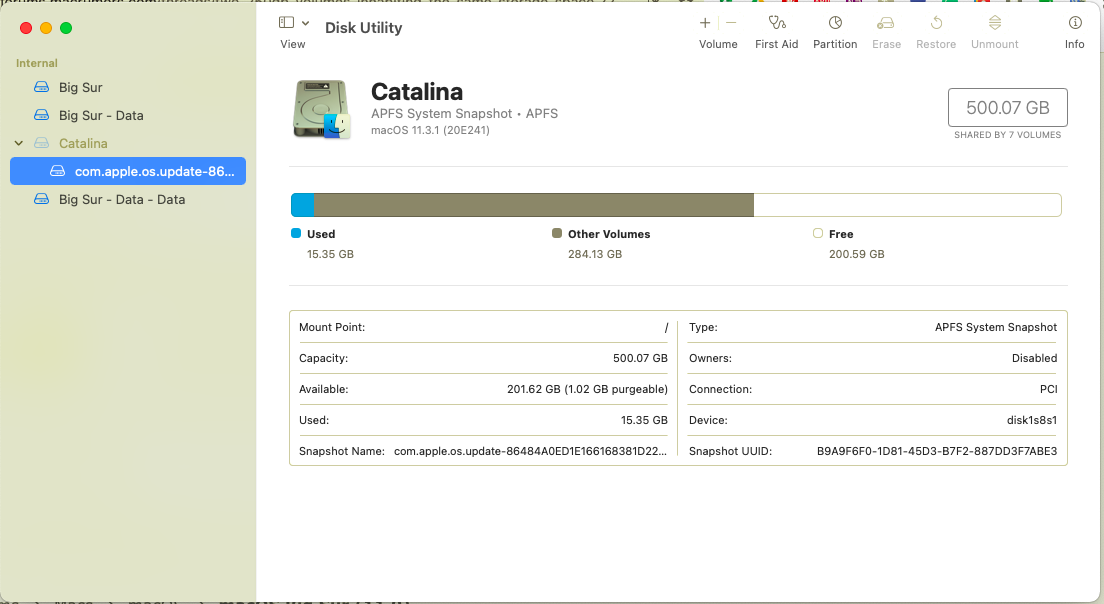Click the Owners value Disabled

[x=1034, y=358]
